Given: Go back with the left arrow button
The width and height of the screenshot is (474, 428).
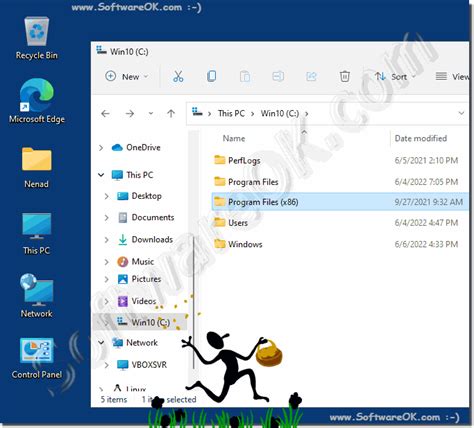Looking at the screenshot, I should click(105, 114).
